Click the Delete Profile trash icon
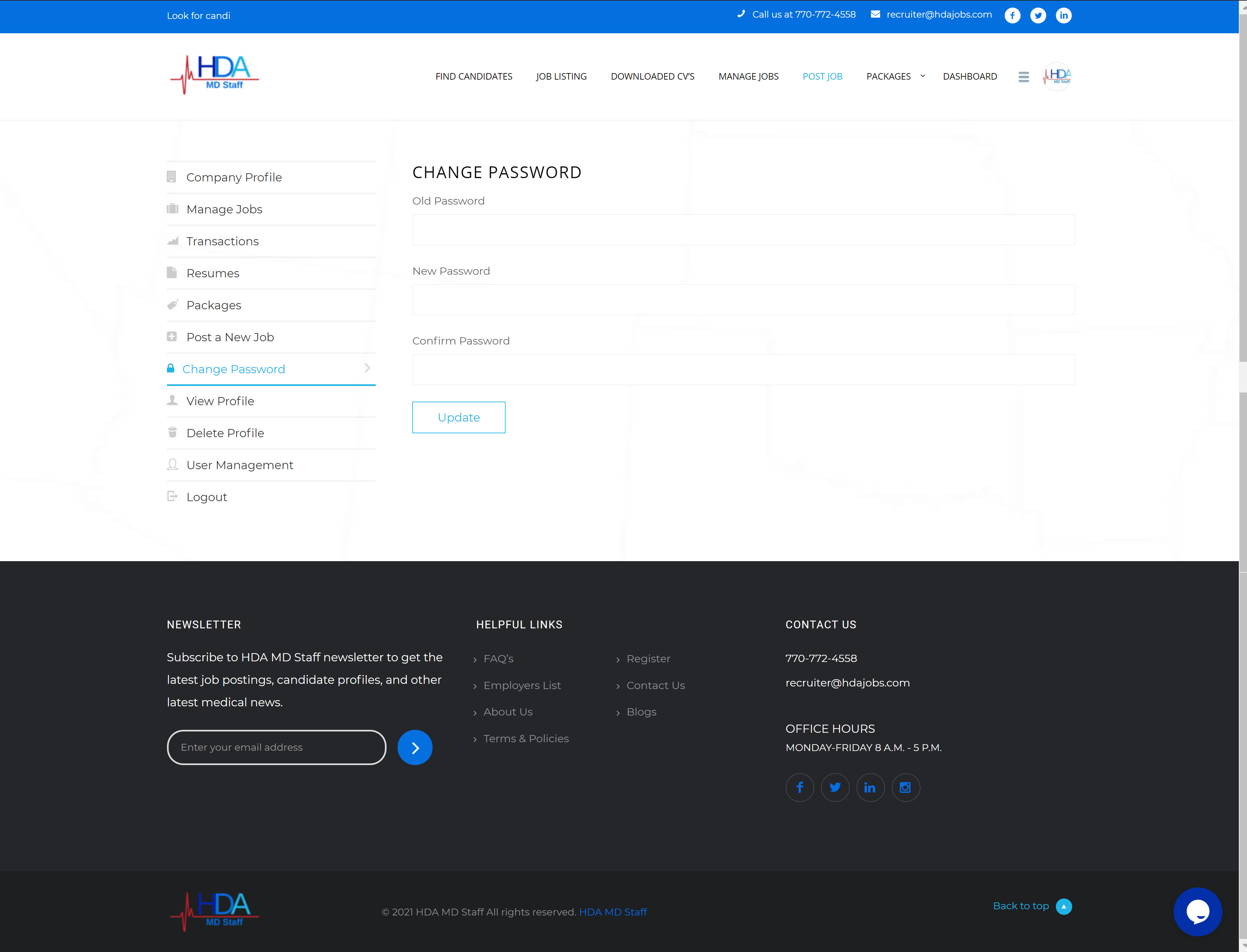The image size is (1247, 952). tap(172, 432)
